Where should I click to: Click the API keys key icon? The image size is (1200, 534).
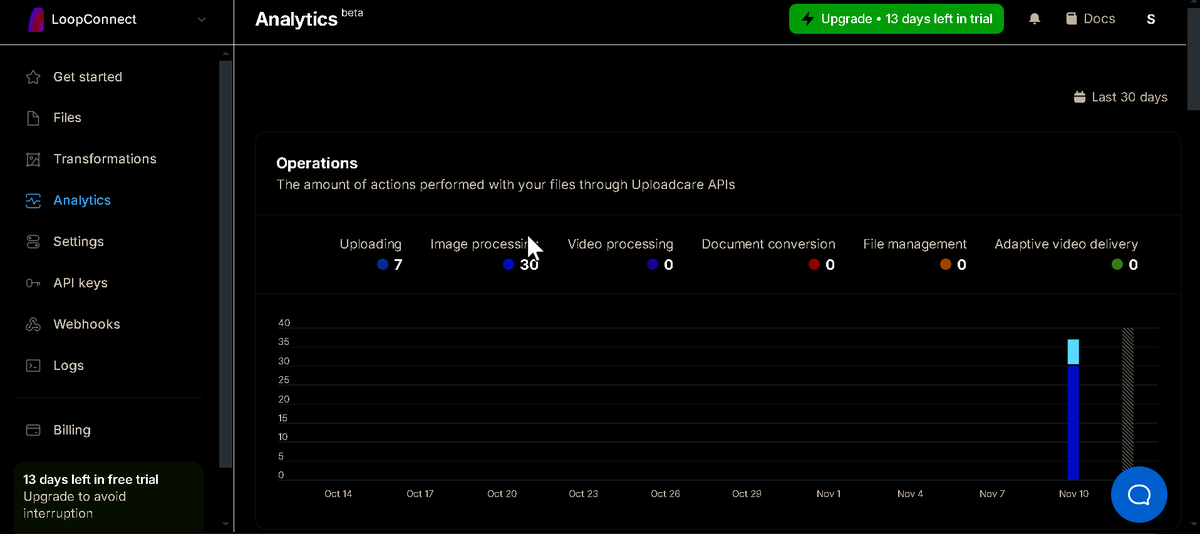tap(33, 283)
